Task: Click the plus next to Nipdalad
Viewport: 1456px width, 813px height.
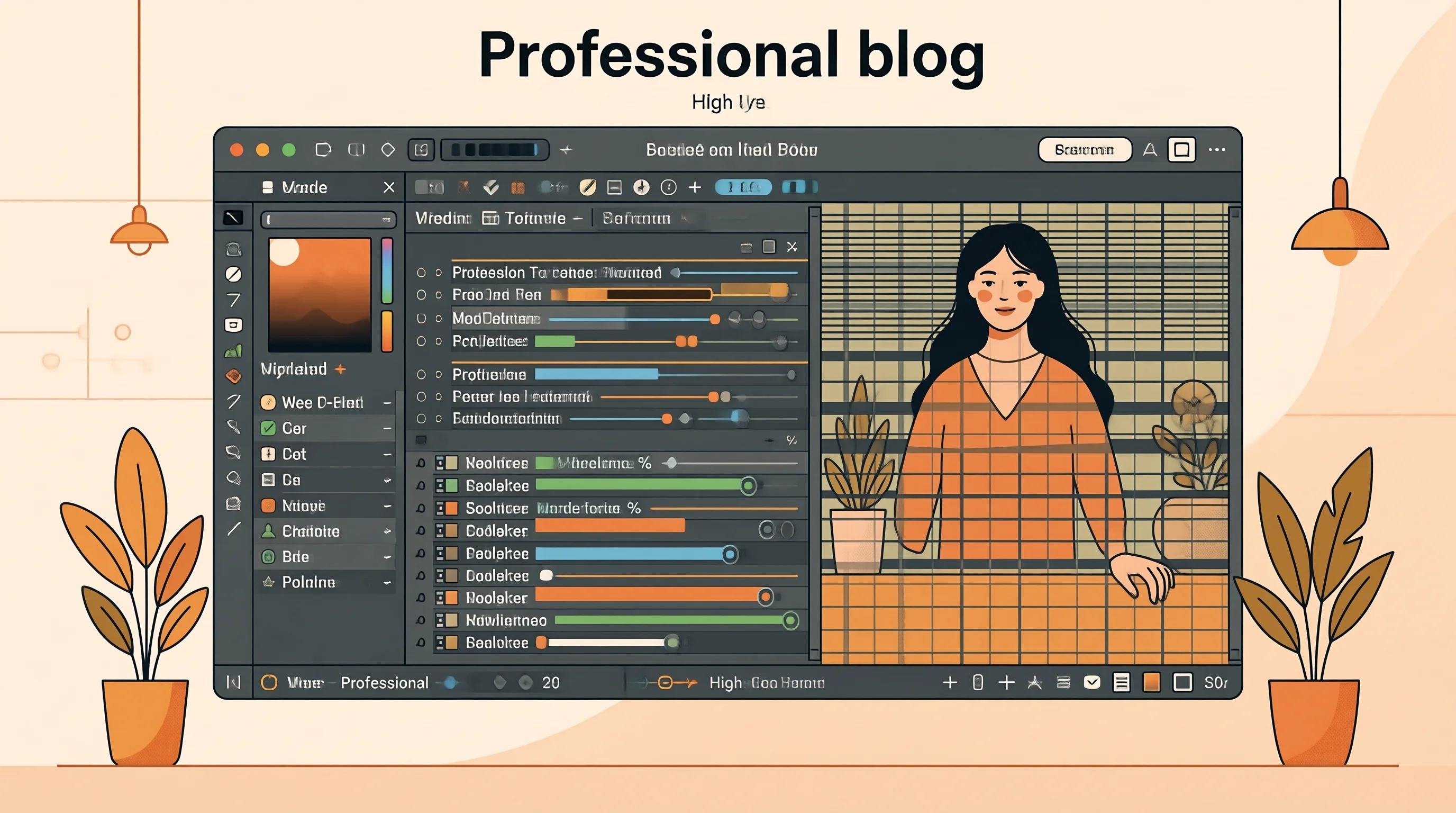Action: coord(340,369)
